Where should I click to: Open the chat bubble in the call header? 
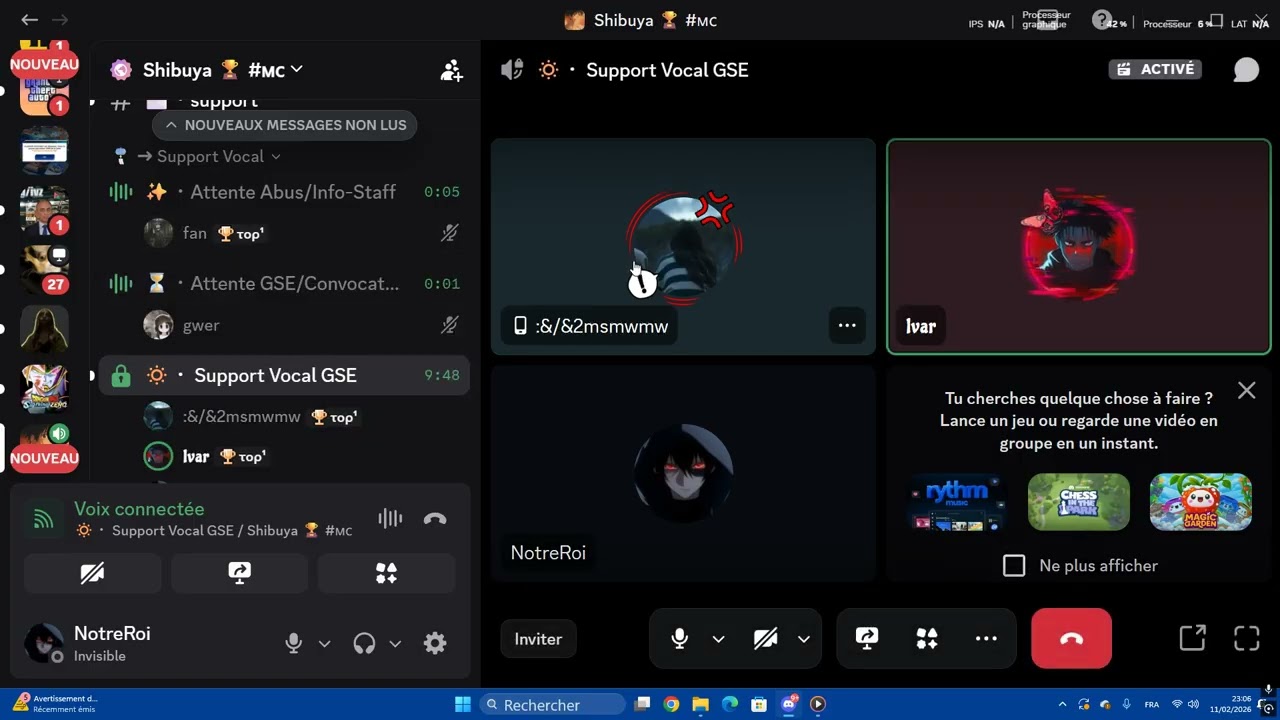coord(1246,69)
